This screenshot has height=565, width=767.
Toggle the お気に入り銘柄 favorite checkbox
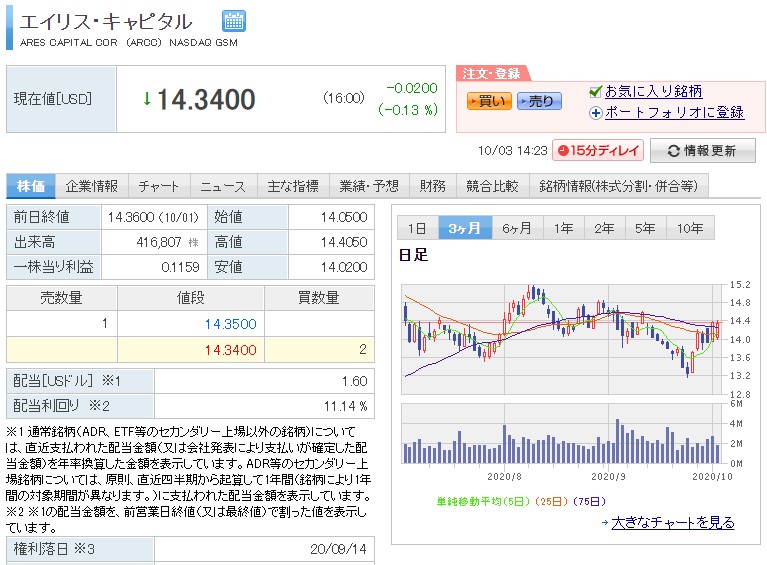coord(595,91)
